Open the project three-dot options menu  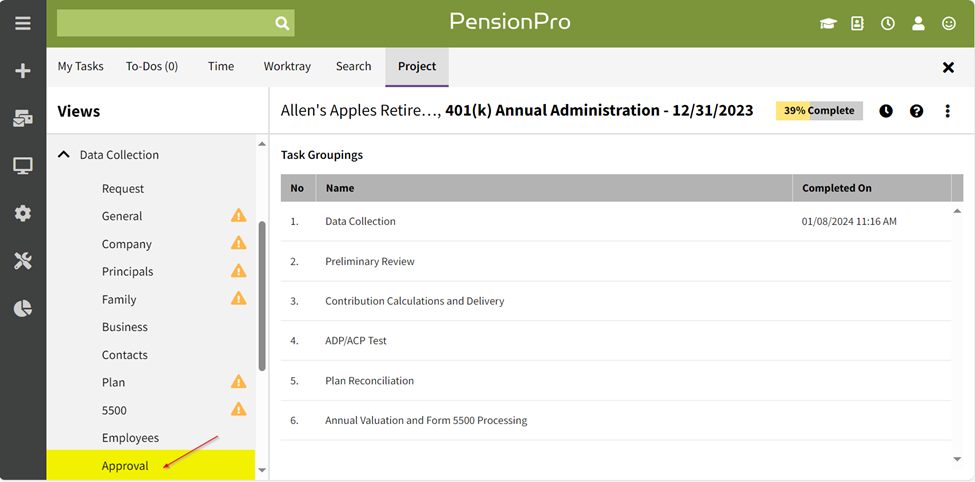coord(948,111)
